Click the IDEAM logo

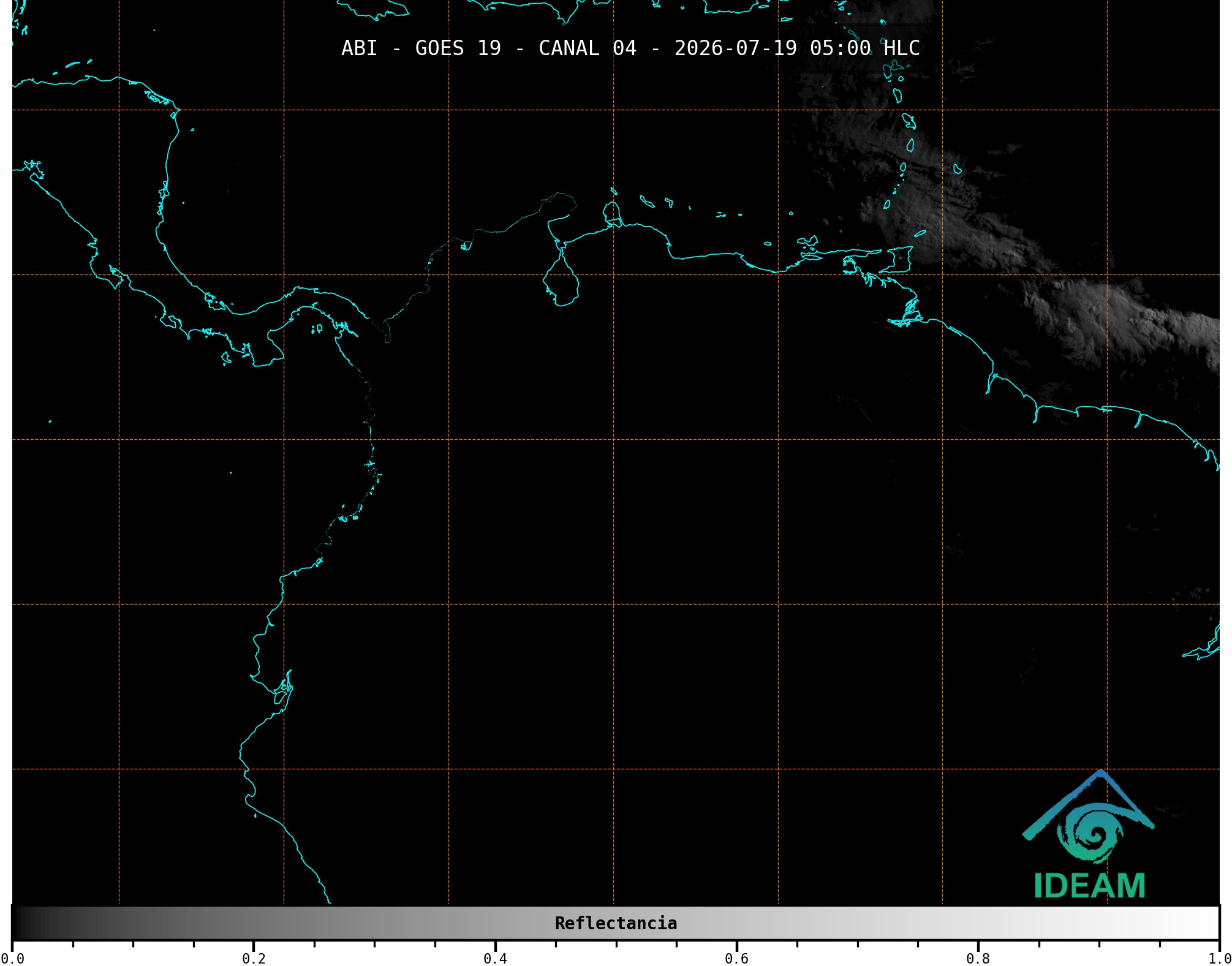[x=1089, y=834]
